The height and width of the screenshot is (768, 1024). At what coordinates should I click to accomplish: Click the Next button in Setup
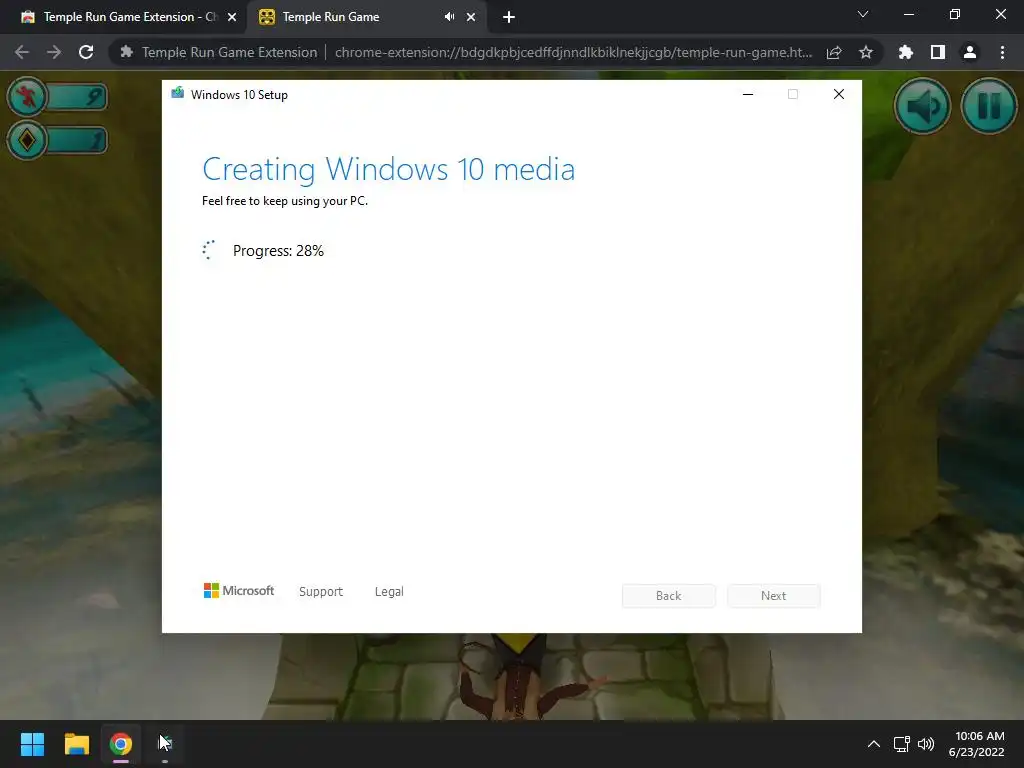click(774, 596)
